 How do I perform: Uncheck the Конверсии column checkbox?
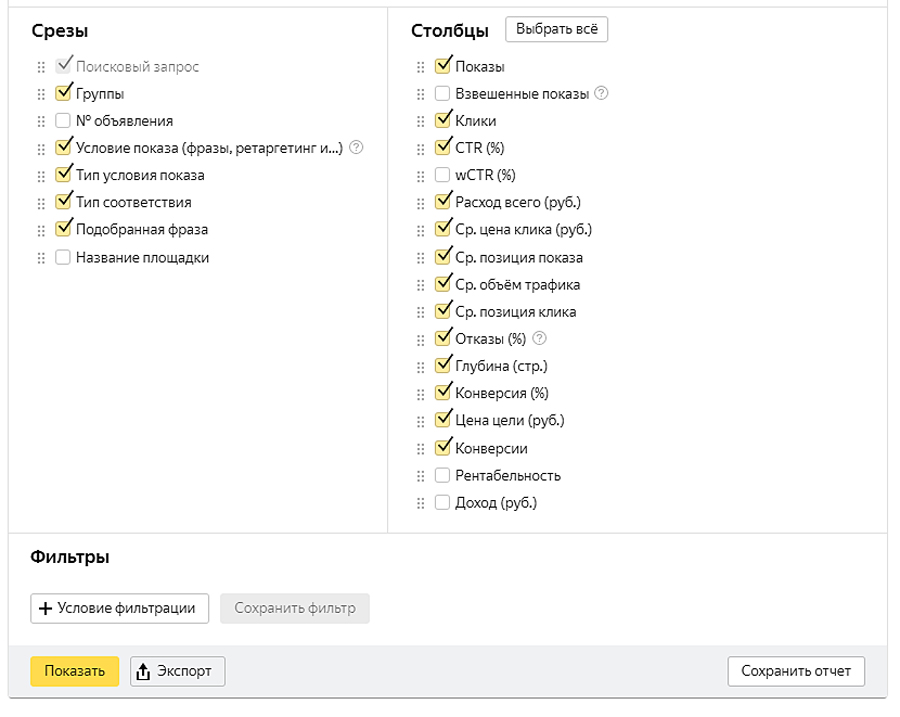[x=443, y=448]
